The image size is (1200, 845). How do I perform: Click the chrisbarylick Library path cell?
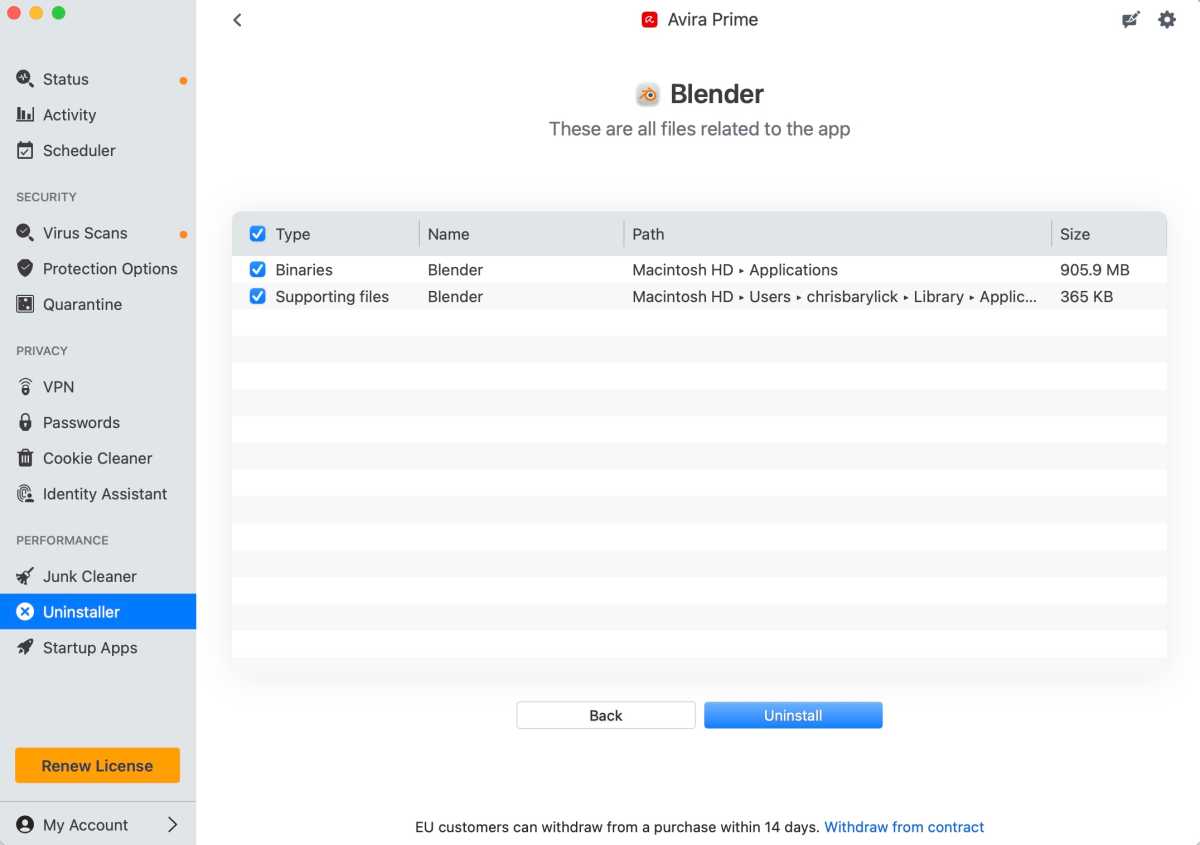tap(835, 296)
